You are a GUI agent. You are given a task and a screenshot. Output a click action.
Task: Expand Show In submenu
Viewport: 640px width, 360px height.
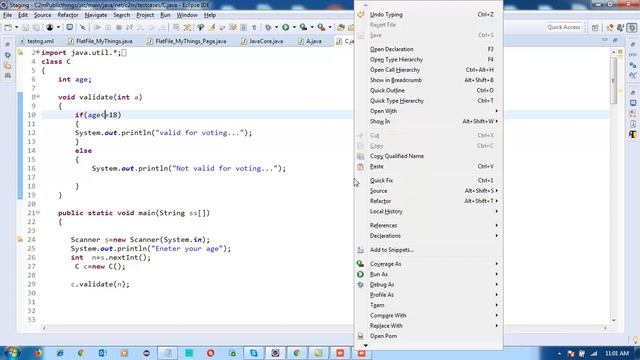coord(429,121)
